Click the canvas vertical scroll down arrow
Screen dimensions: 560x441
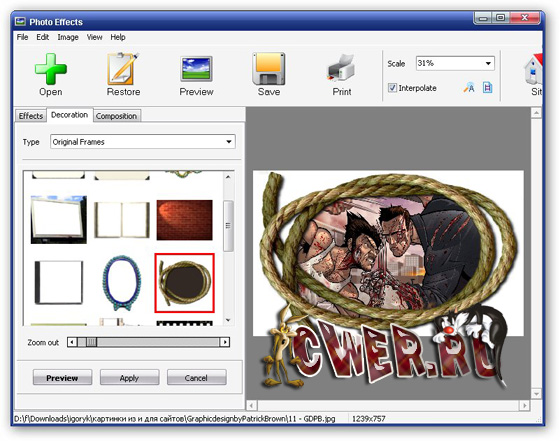pos(536,394)
